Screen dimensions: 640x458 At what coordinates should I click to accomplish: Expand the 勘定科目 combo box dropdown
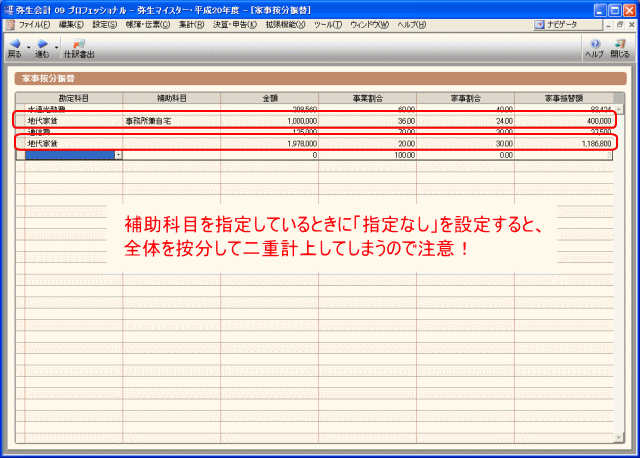coord(118,155)
